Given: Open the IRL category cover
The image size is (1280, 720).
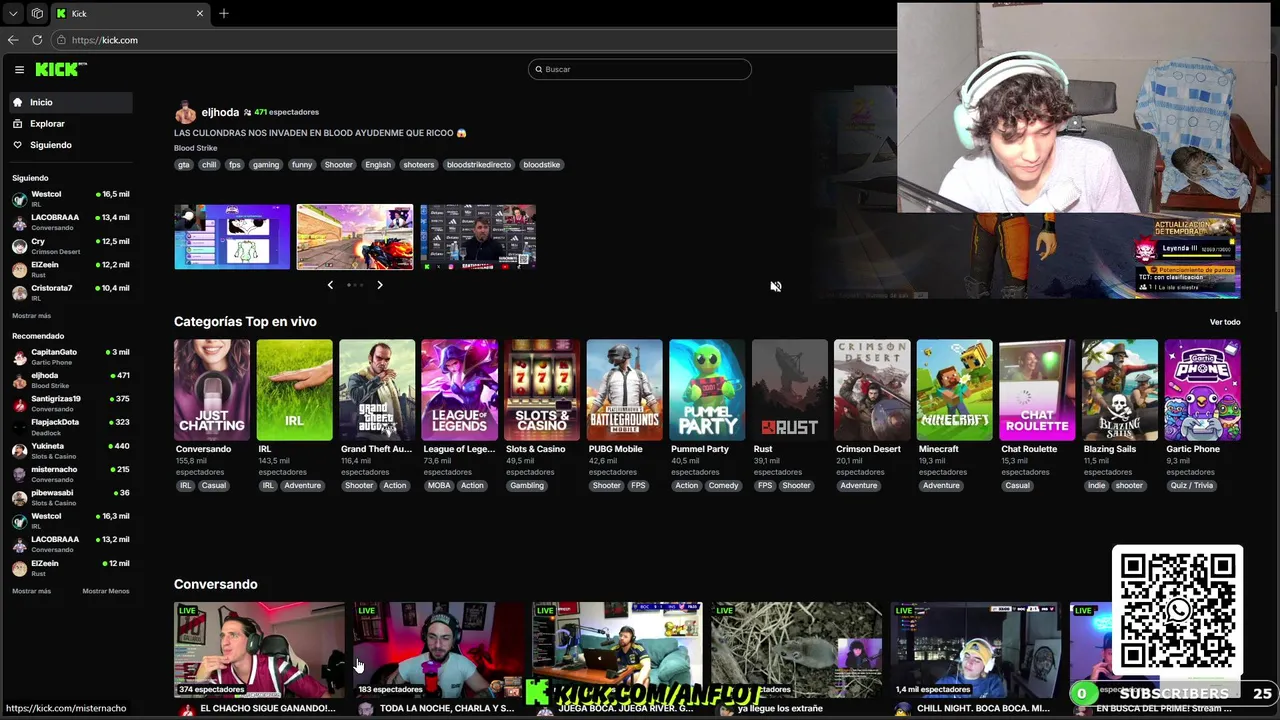Looking at the screenshot, I should [294, 390].
